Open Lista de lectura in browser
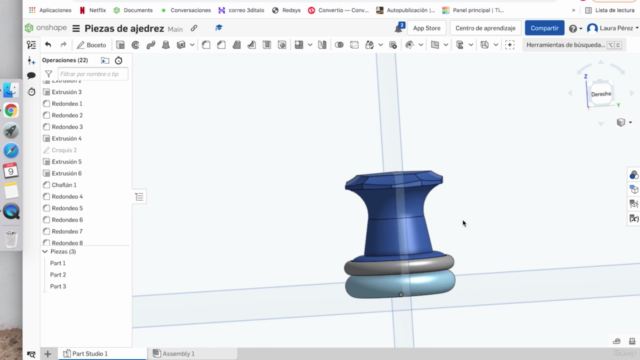Viewport: 640px width, 360px height. (x=610, y=10)
